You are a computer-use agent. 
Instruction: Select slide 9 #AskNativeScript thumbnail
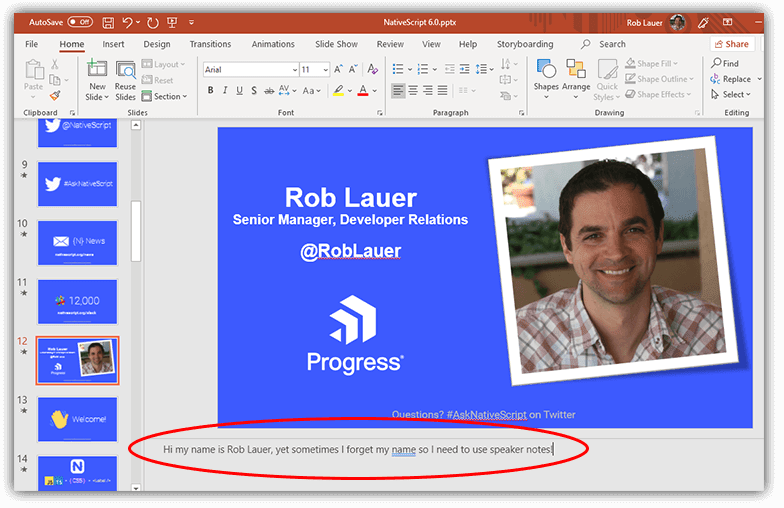tap(77, 184)
